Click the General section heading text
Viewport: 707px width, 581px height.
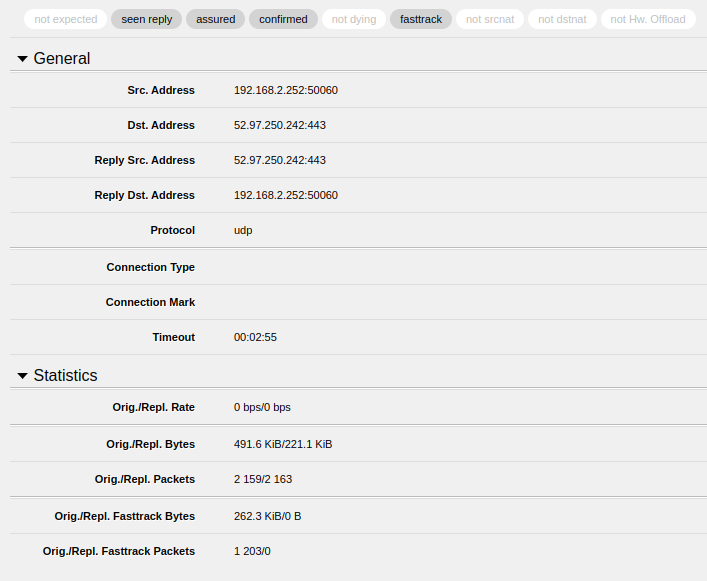click(62, 59)
